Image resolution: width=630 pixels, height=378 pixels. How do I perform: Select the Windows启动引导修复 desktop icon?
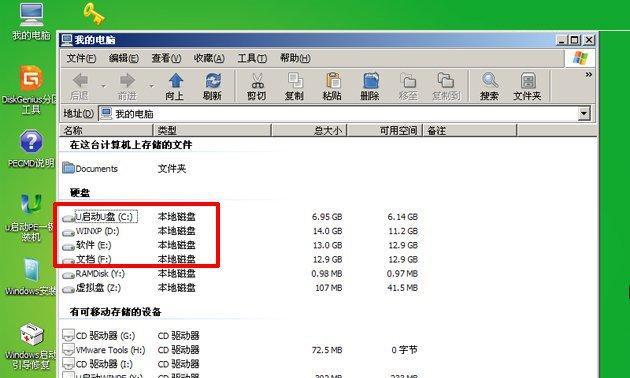[x=31, y=345]
